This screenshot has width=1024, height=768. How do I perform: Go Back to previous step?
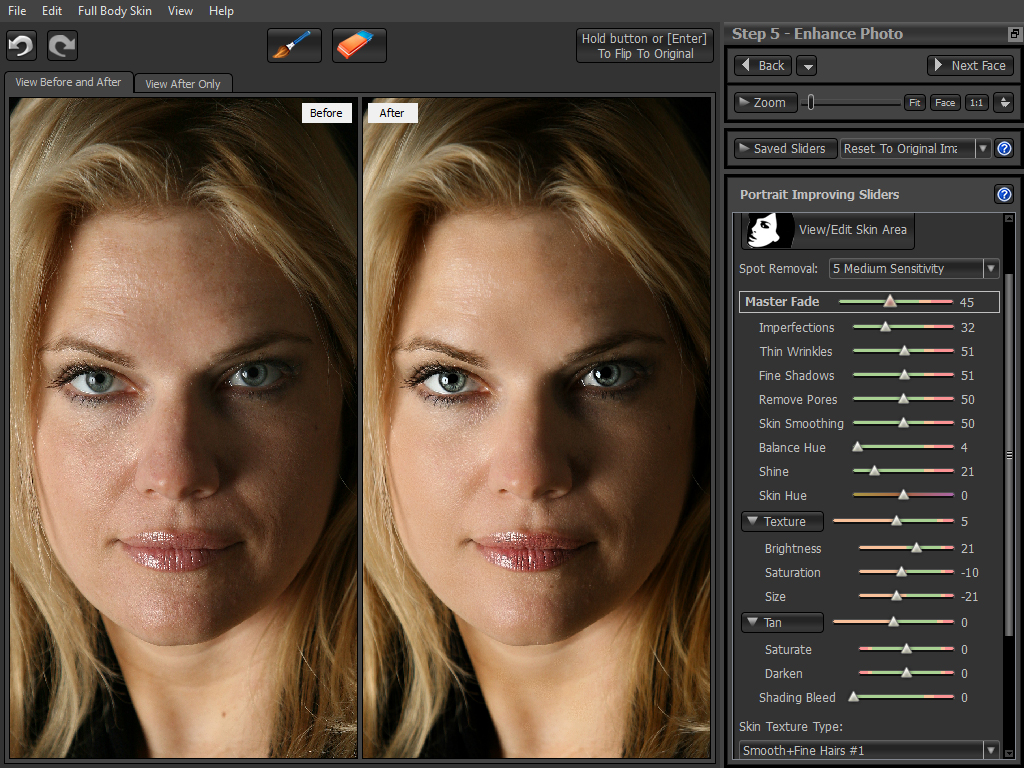[763, 66]
